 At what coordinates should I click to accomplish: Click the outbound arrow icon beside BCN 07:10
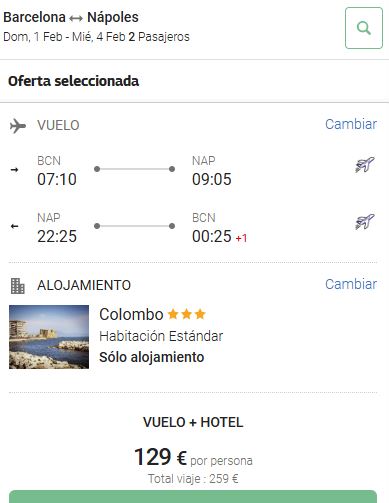click(x=14, y=170)
